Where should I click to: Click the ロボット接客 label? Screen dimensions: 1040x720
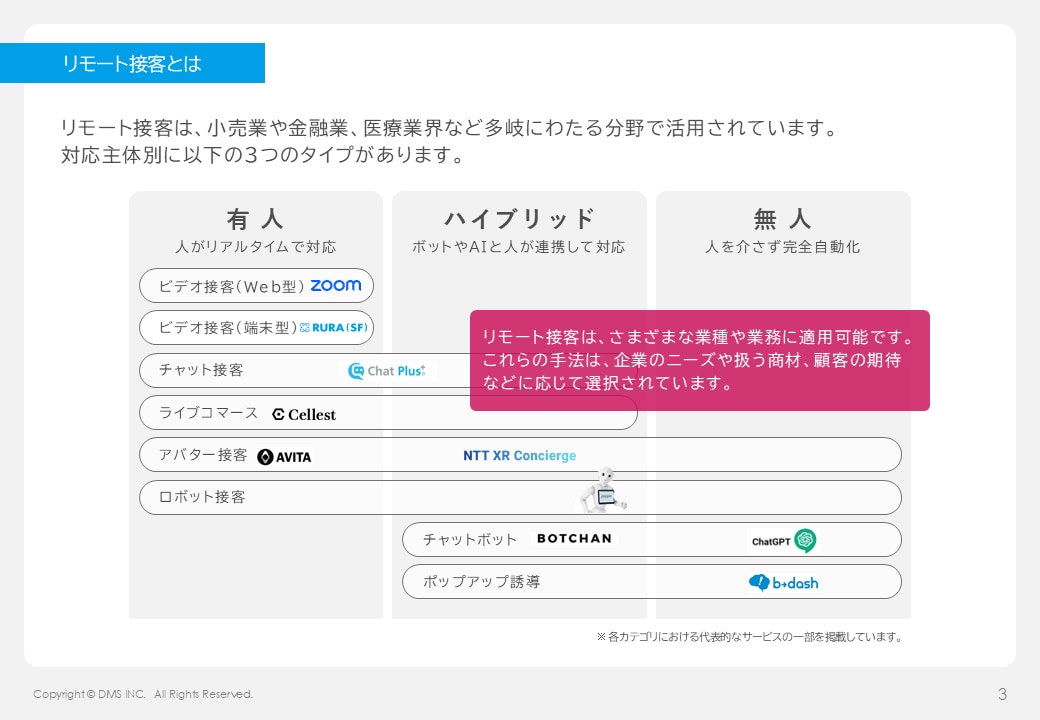[202, 497]
